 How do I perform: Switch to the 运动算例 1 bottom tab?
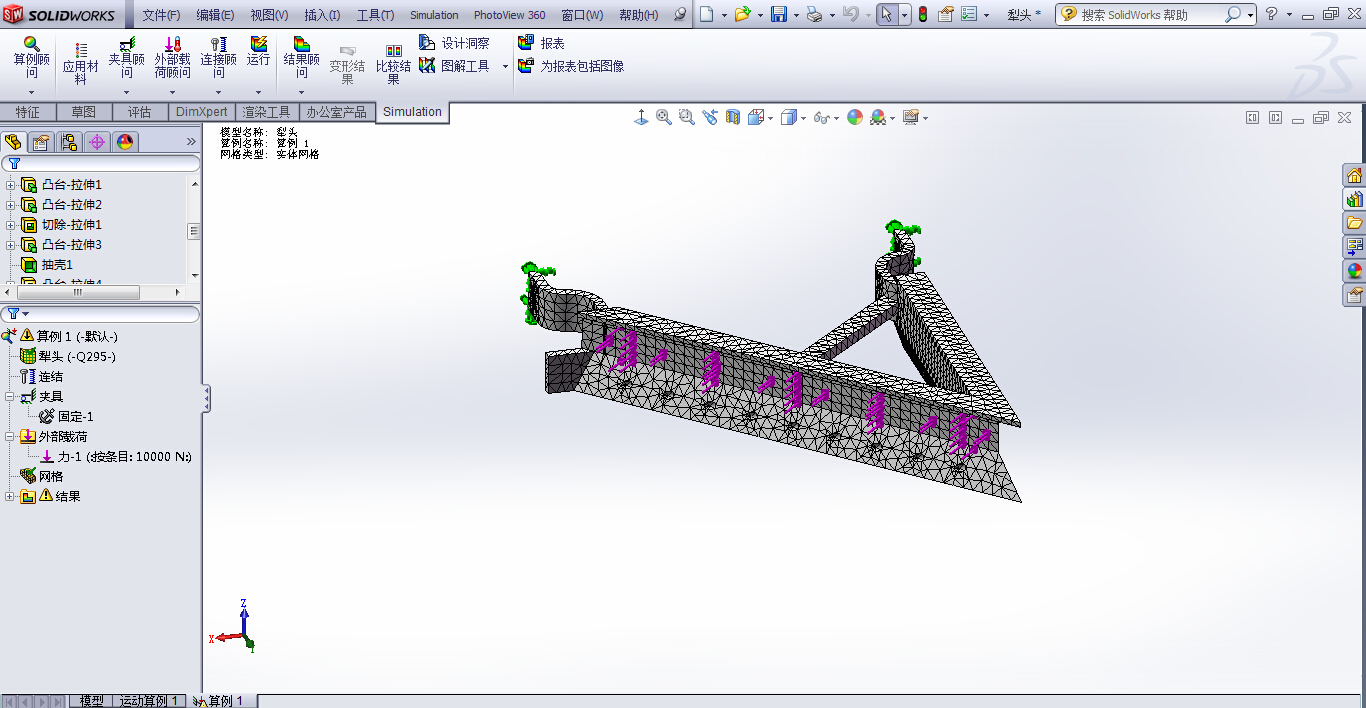coord(149,701)
